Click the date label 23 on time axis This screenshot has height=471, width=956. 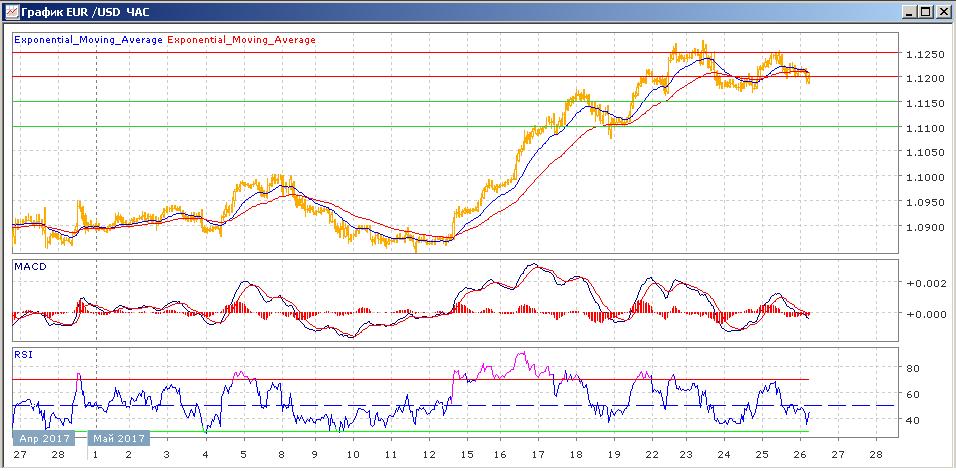(686, 455)
